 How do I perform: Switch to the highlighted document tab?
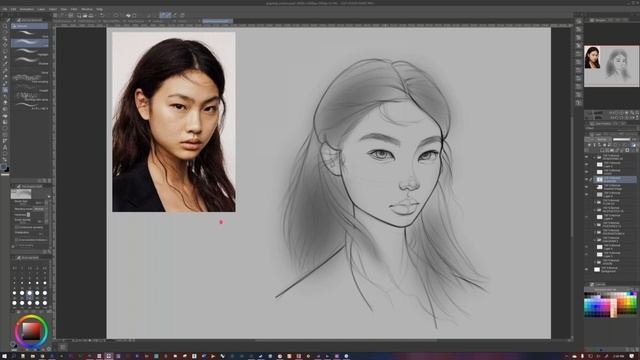pos(217,21)
